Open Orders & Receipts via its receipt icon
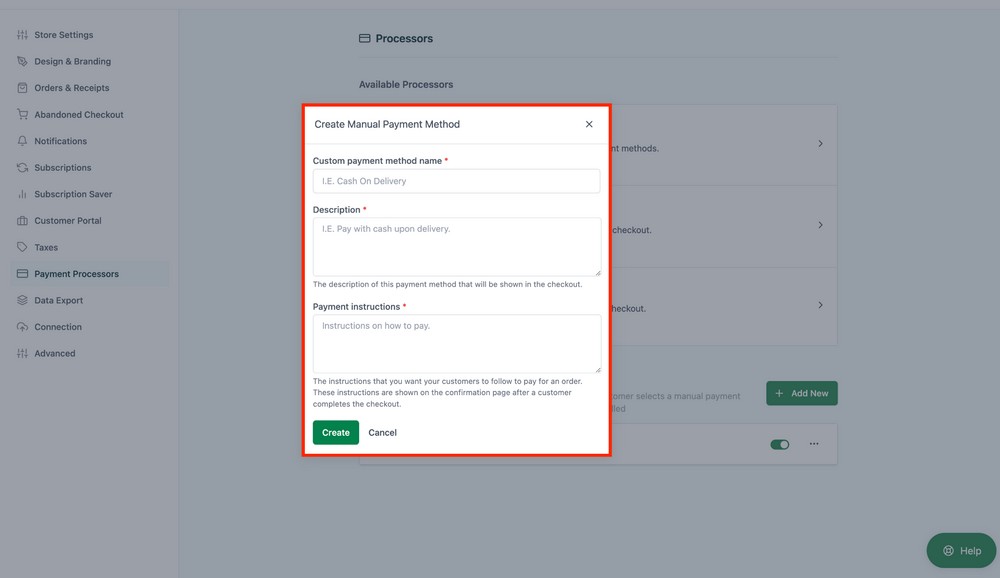 pyautogui.click(x=22, y=87)
